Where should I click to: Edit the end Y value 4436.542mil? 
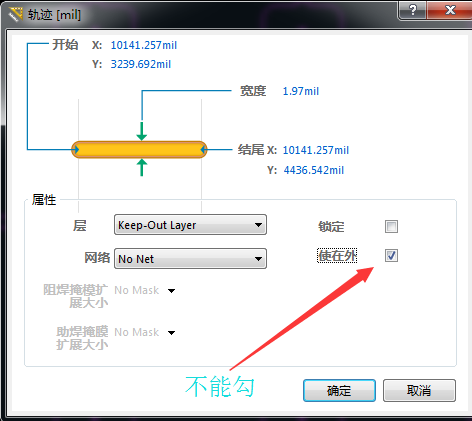(x=314, y=170)
